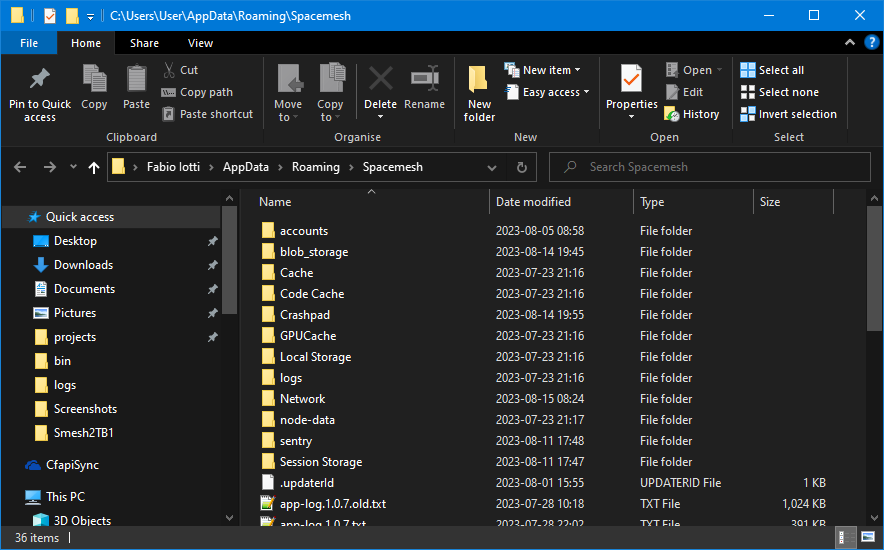Open Explorer help question mark icon
The height and width of the screenshot is (550, 884).
click(x=872, y=43)
